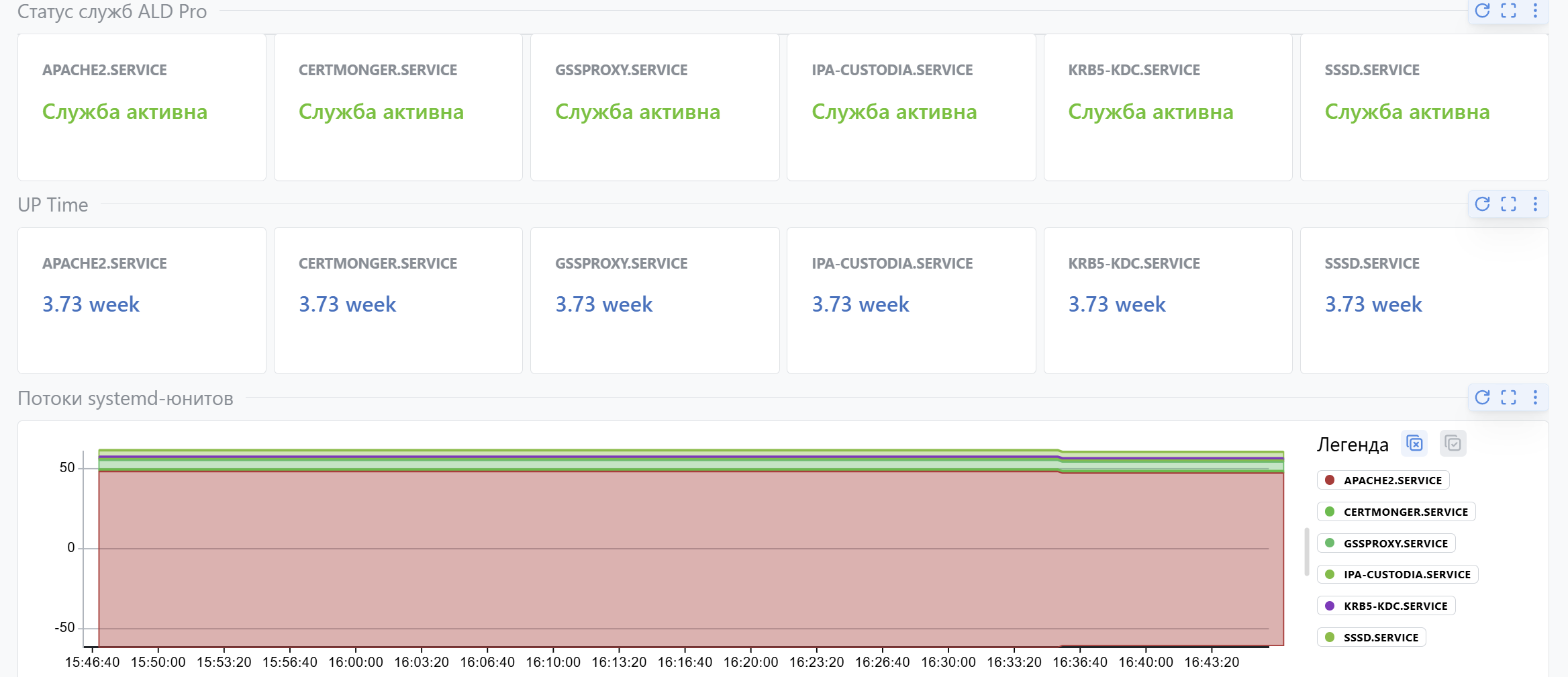Toggle KRB5-KDC.SERVICE legend entry
Image resolution: width=1568 pixels, height=677 pixels.
[1386, 606]
